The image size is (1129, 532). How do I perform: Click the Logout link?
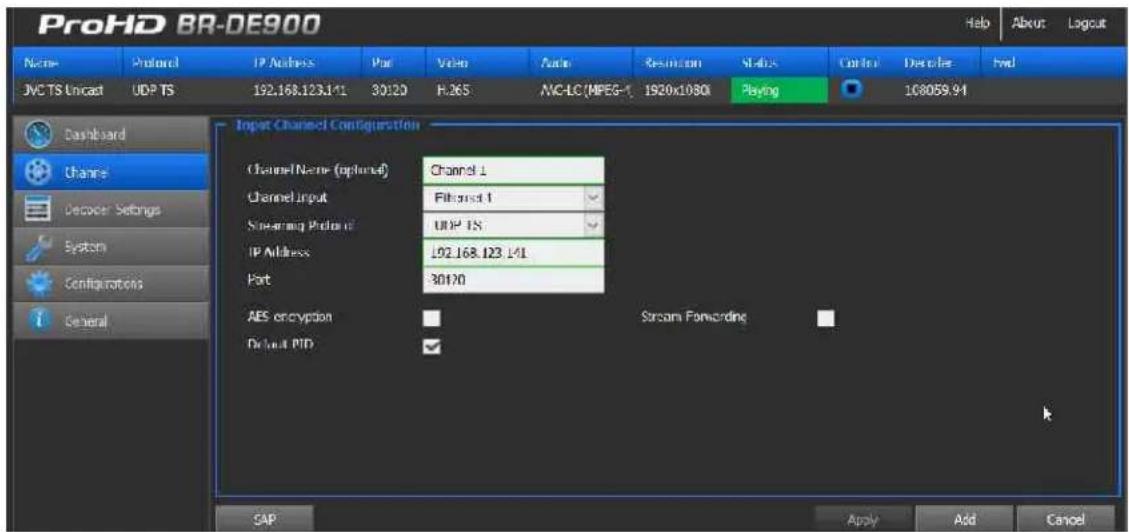[1087, 24]
